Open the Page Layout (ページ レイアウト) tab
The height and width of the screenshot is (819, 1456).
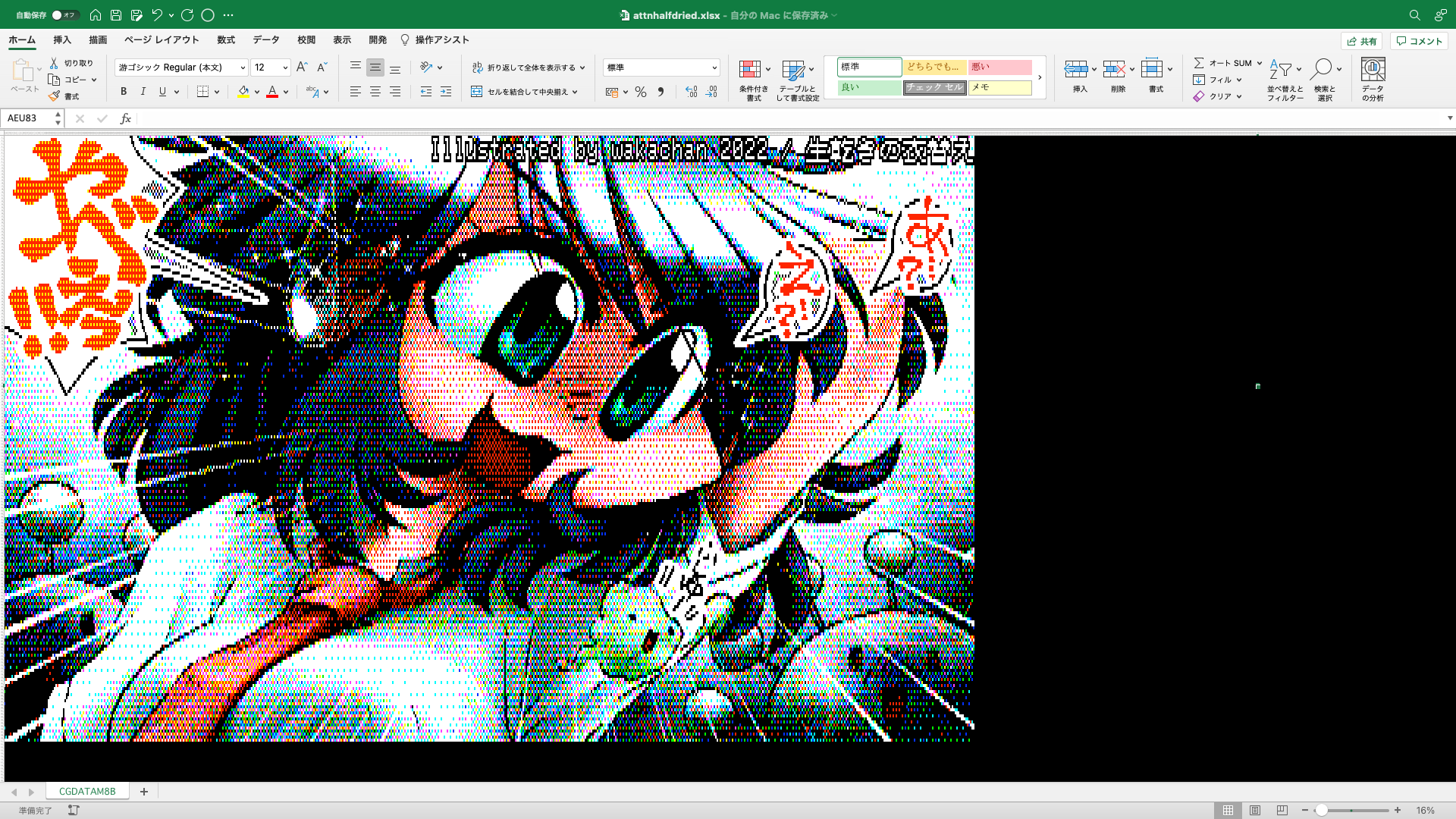(162, 40)
